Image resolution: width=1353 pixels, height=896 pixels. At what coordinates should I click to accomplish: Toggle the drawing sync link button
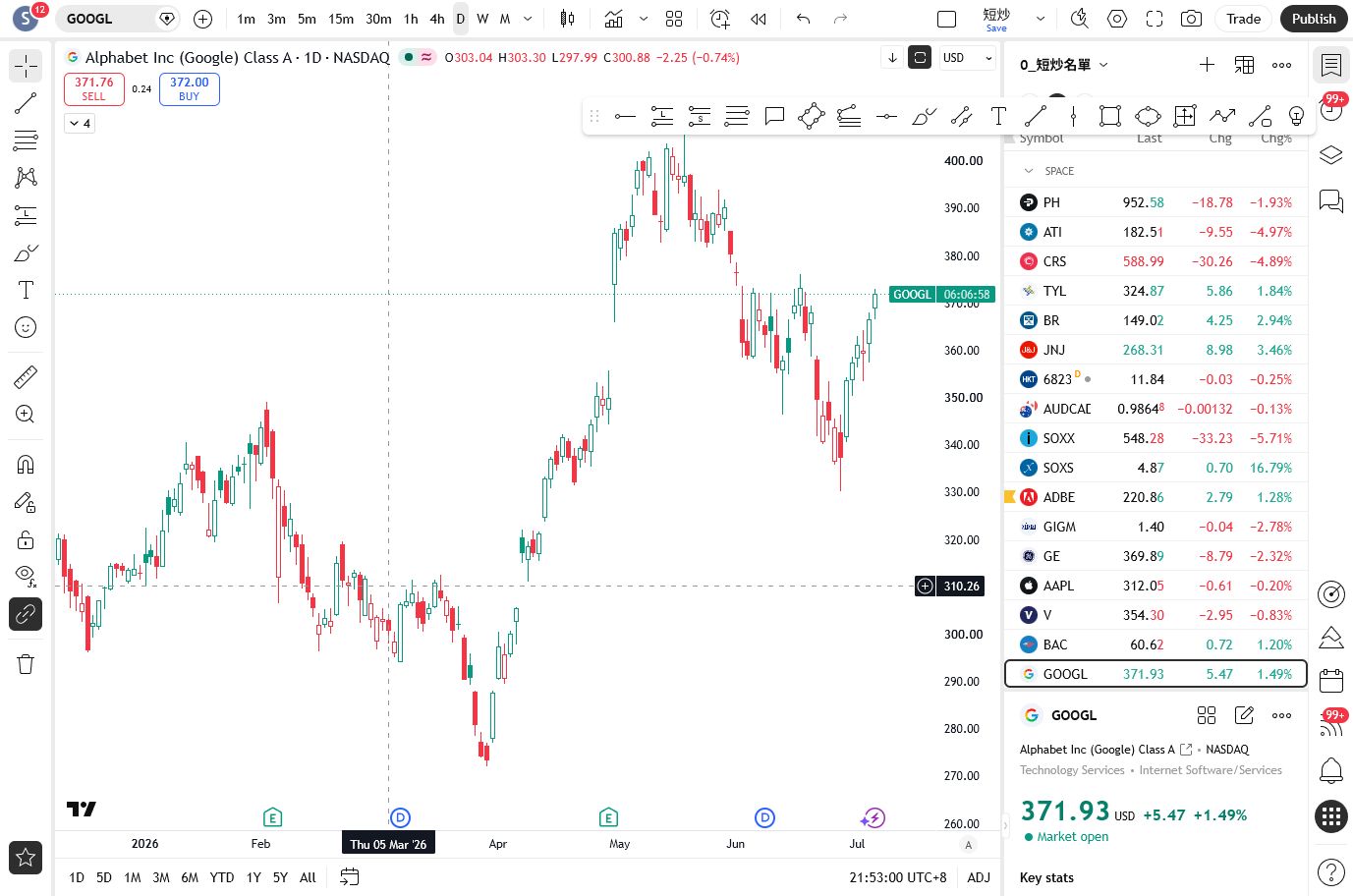click(x=26, y=614)
